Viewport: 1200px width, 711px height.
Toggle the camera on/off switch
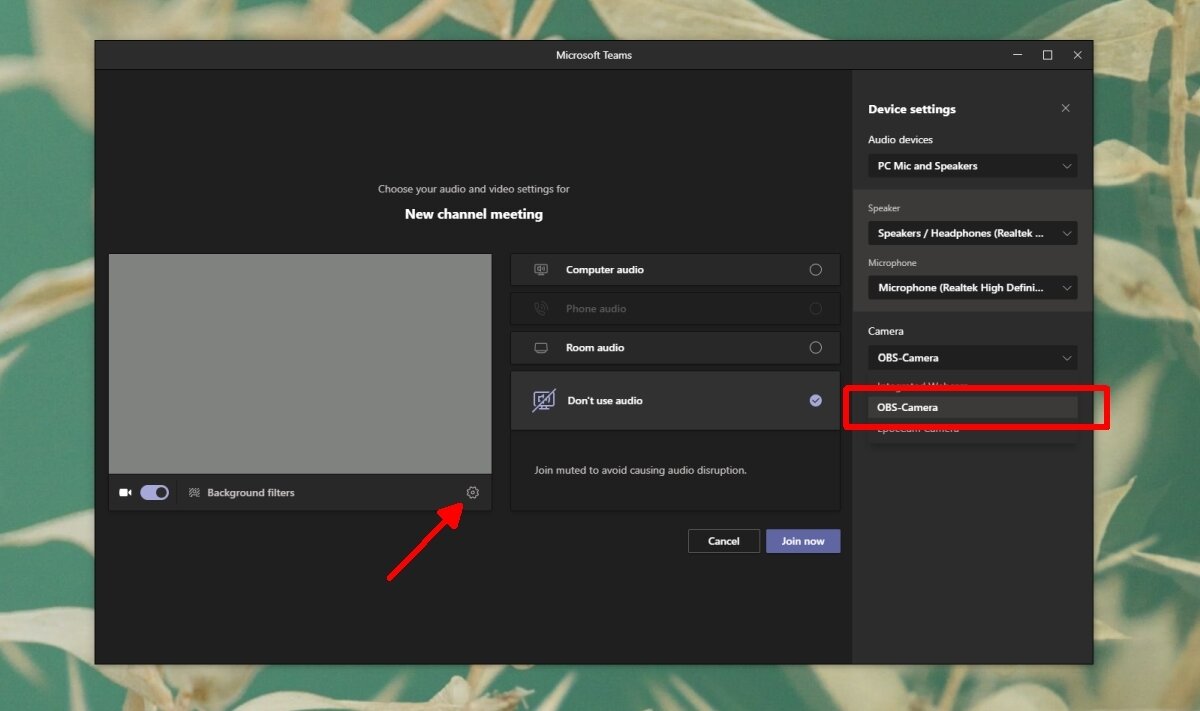[x=155, y=492]
